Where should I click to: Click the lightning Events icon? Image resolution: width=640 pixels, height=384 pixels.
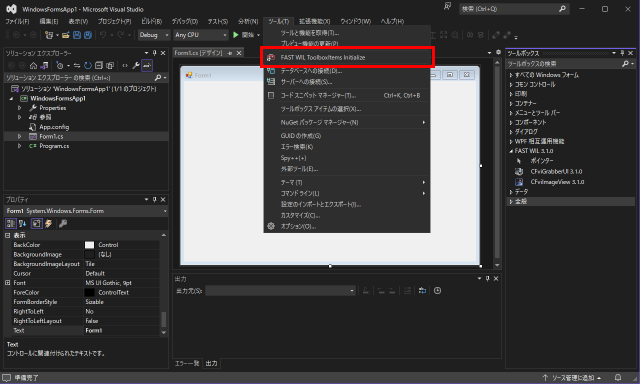pos(49,224)
